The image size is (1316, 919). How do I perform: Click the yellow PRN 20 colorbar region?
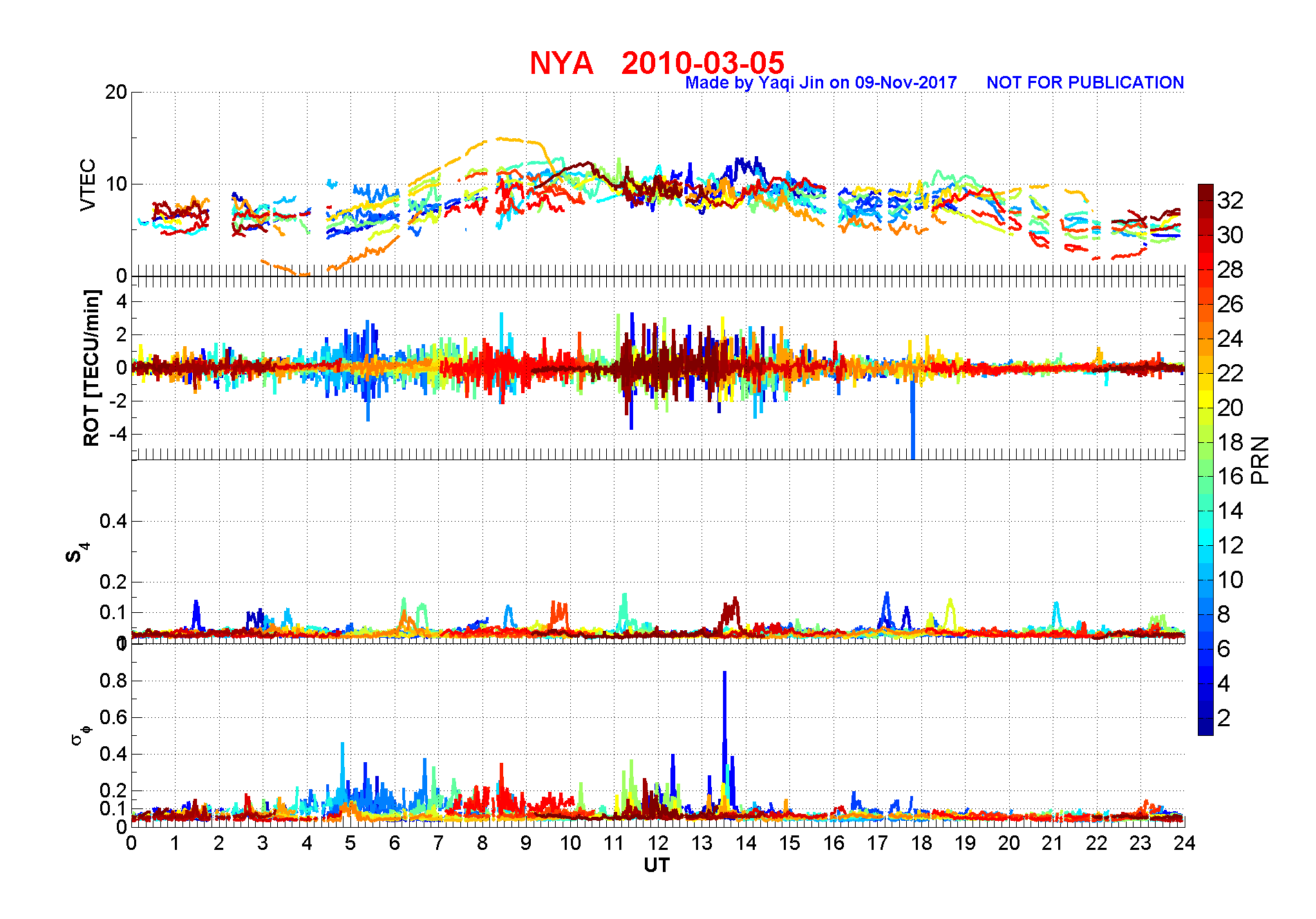[1205, 408]
